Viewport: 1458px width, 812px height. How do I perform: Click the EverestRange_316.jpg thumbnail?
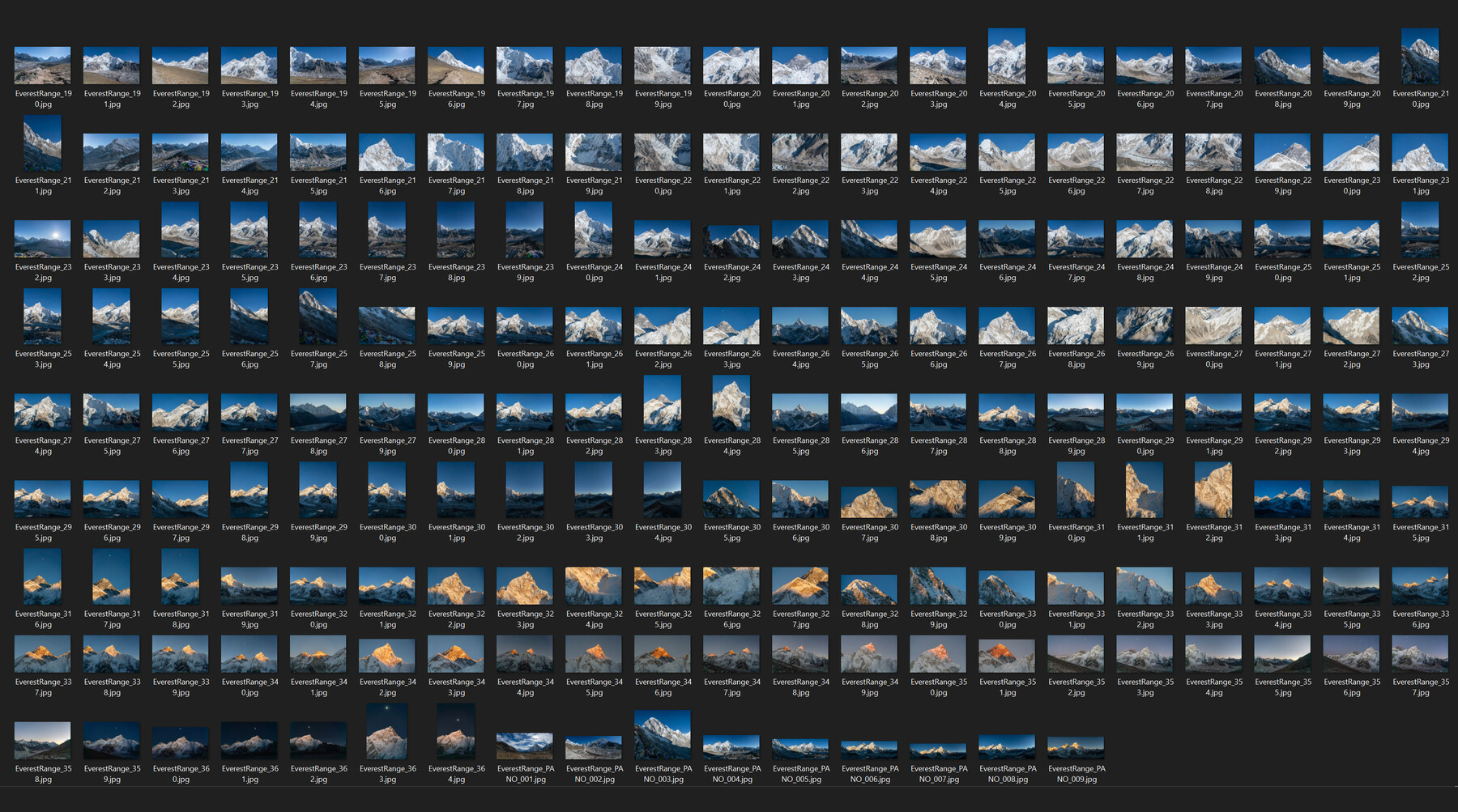43,576
